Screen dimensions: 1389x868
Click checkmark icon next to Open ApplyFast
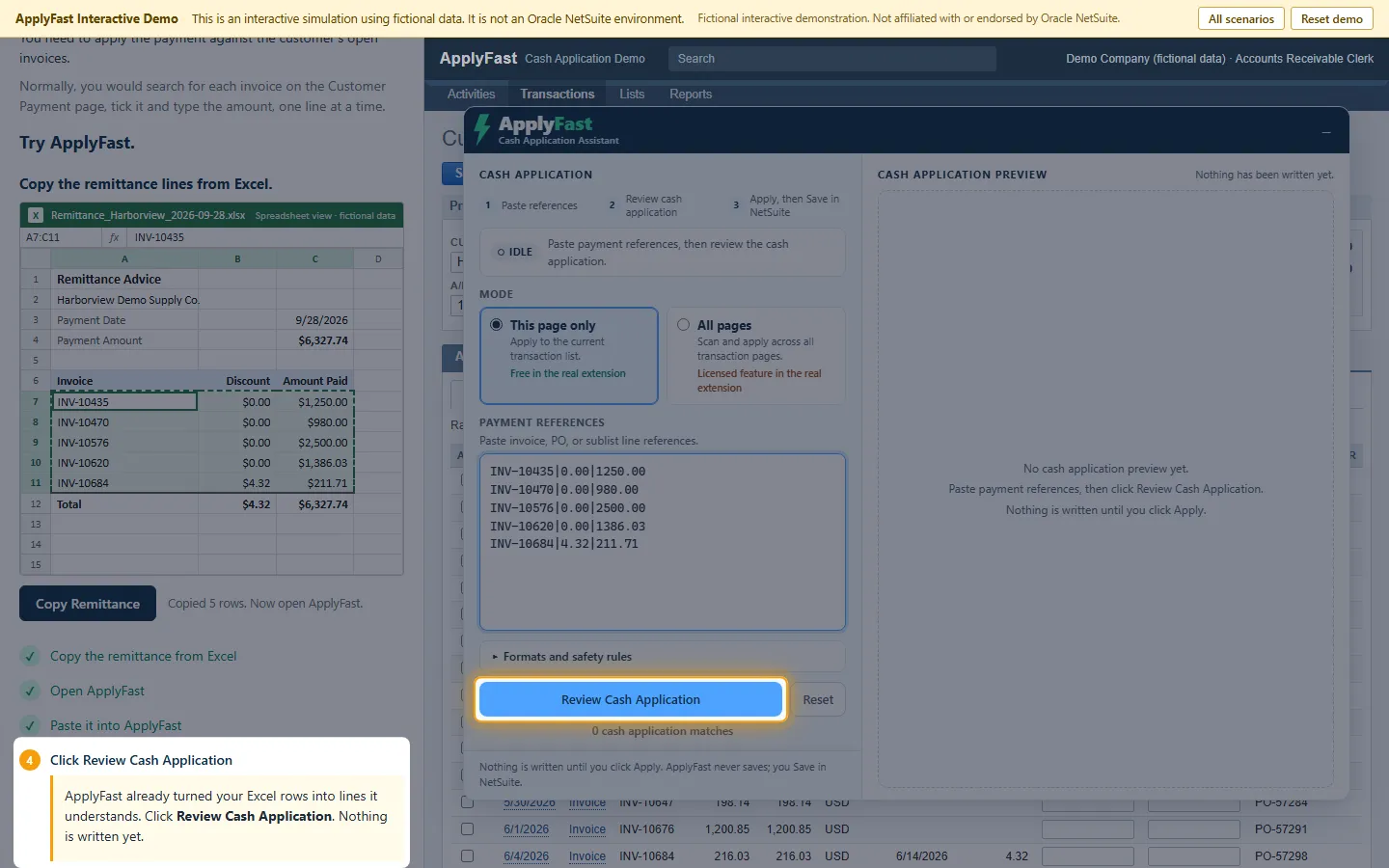pyautogui.click(x=31, y=691)
